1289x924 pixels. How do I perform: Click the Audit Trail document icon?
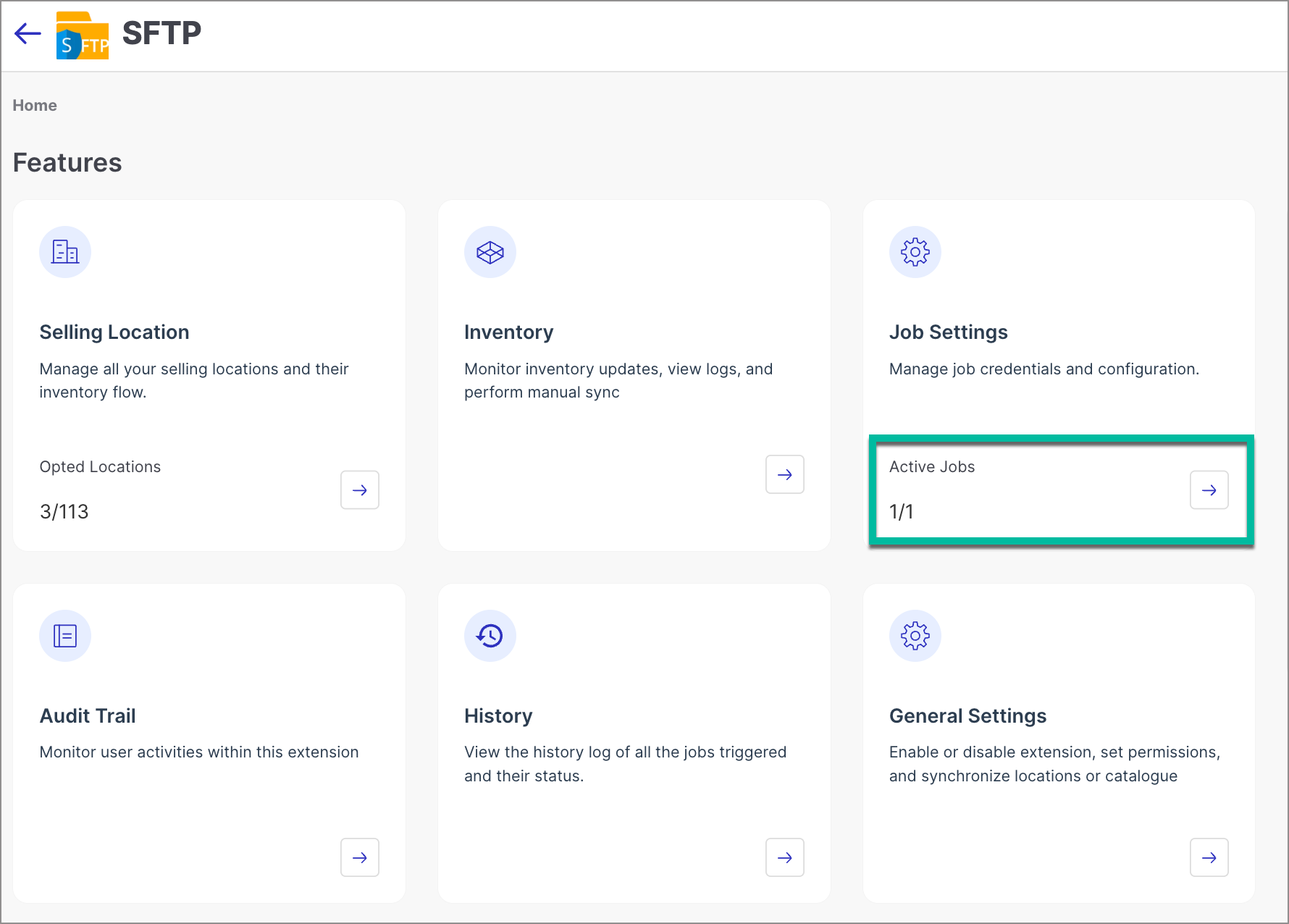tap(65, 636)
